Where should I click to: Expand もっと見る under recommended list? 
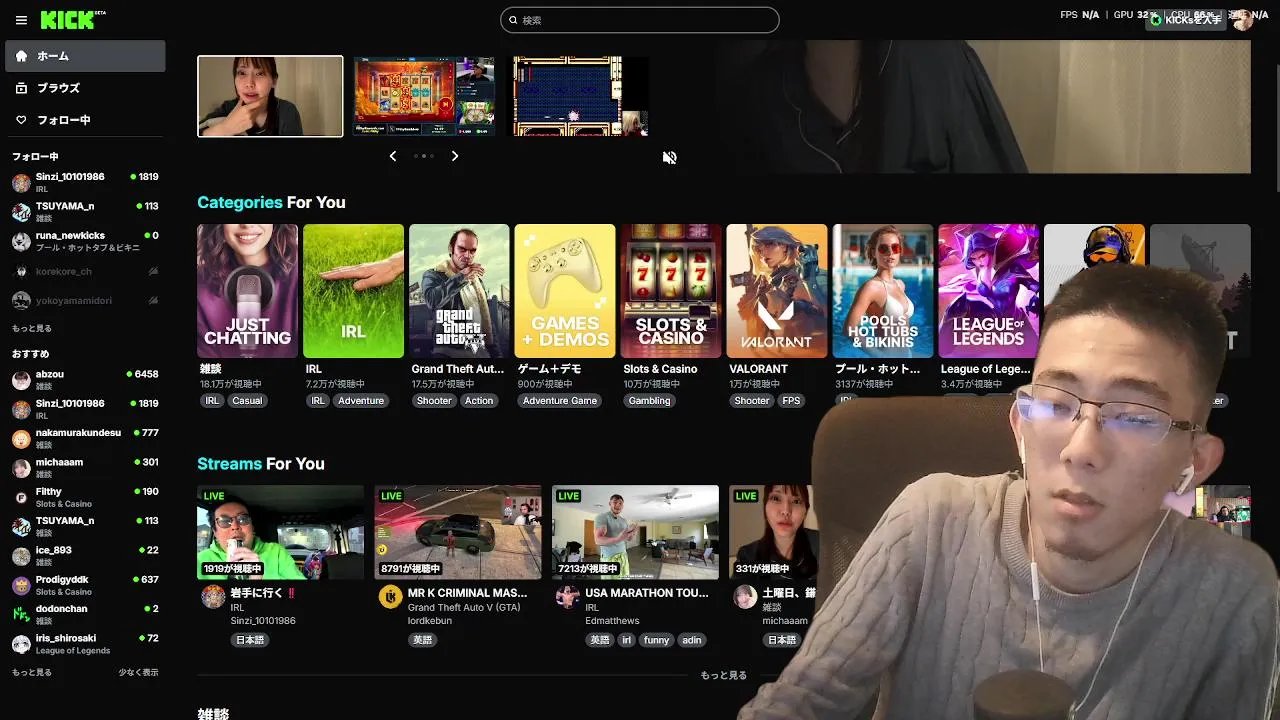(x=32, y=673)
